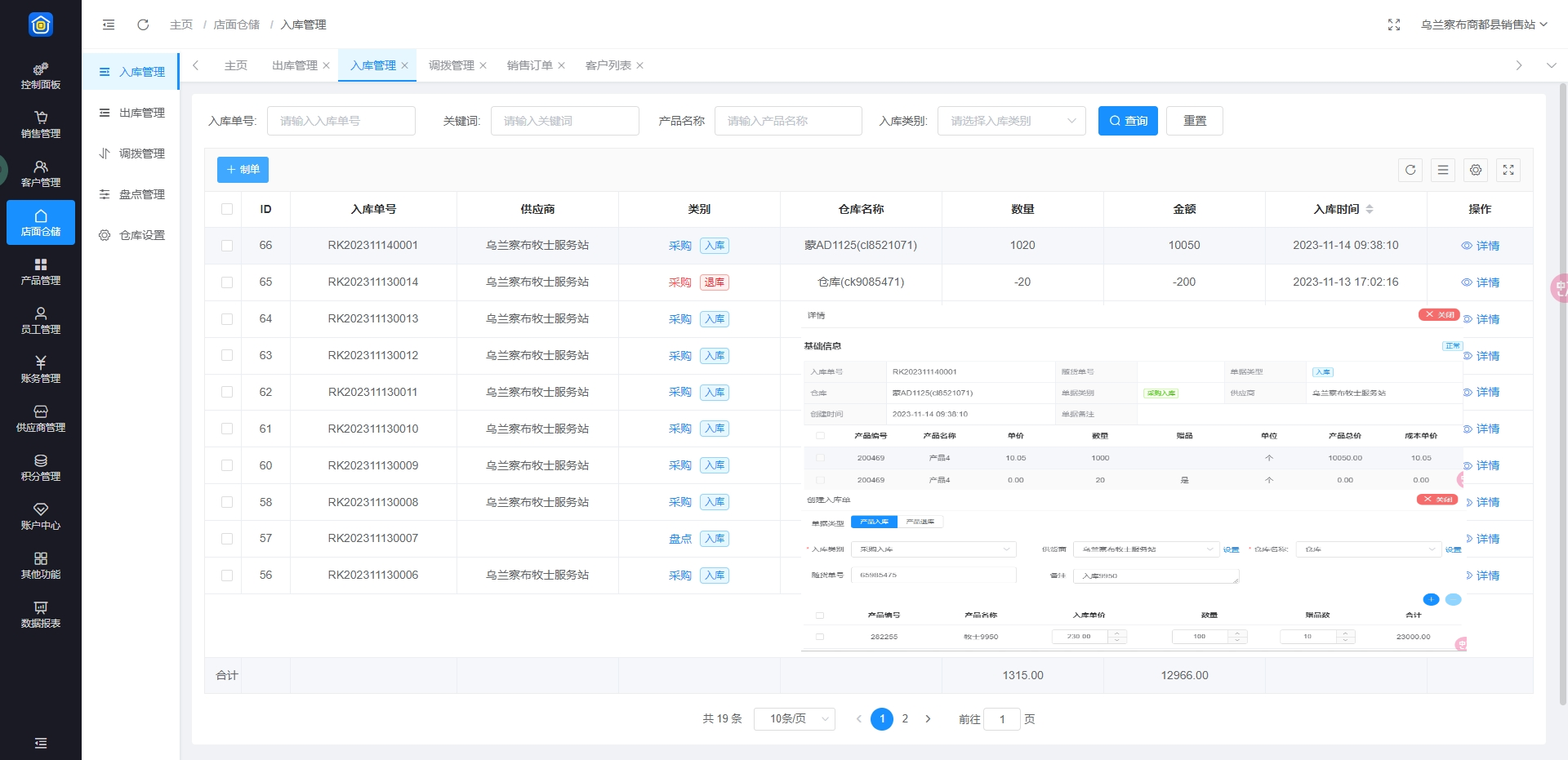This screenshot has height=760, width=1568.
Task: Click the 制单 create button
Action: tap(243, 170)
